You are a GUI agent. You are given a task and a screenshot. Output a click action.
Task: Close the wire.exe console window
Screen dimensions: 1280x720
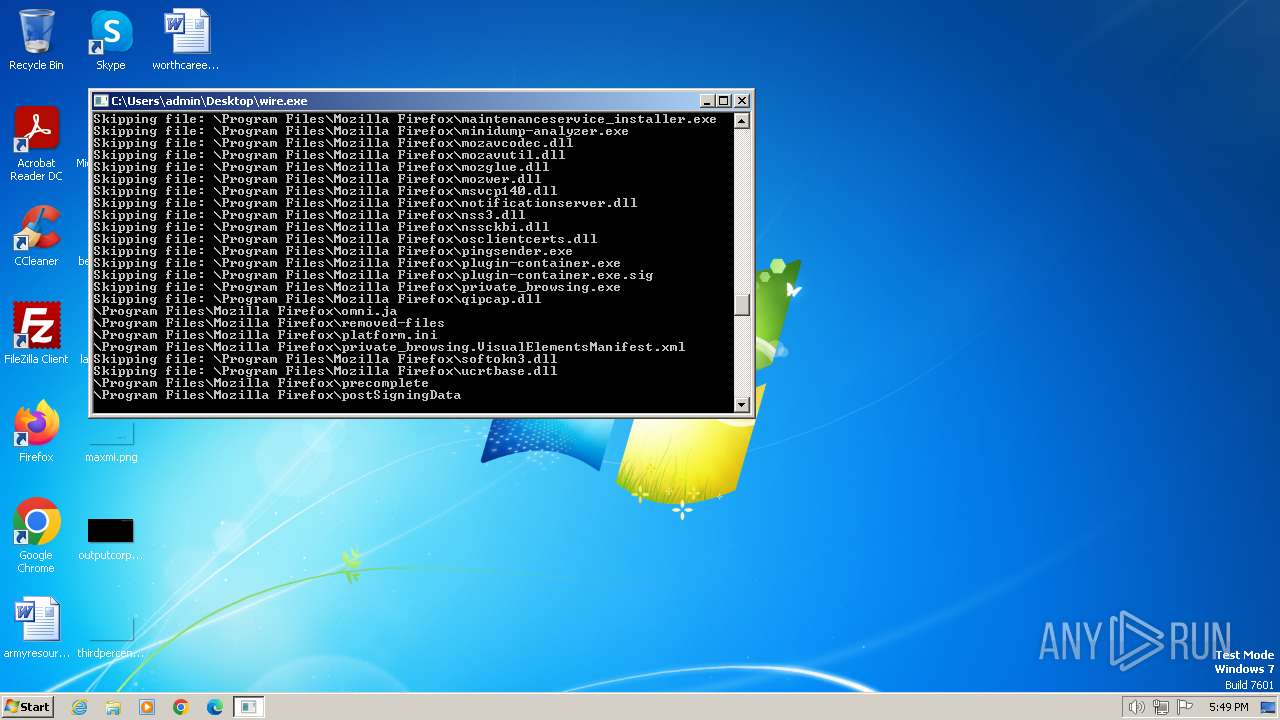pos(742,101)
